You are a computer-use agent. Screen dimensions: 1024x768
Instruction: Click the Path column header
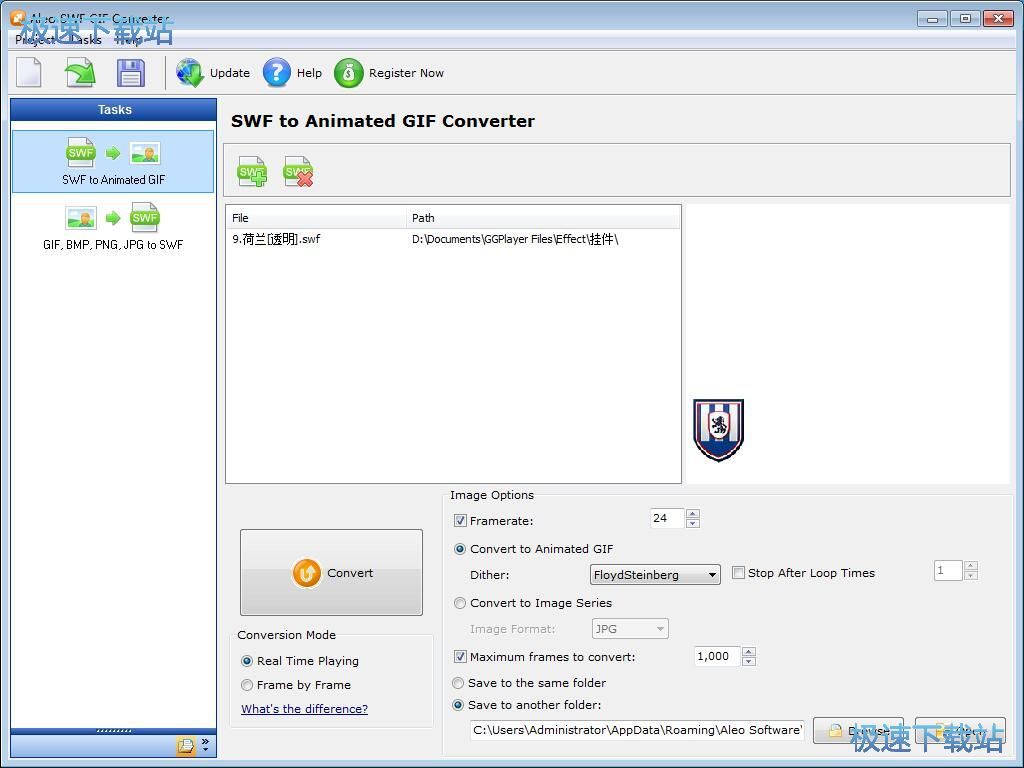click(543, 218)
